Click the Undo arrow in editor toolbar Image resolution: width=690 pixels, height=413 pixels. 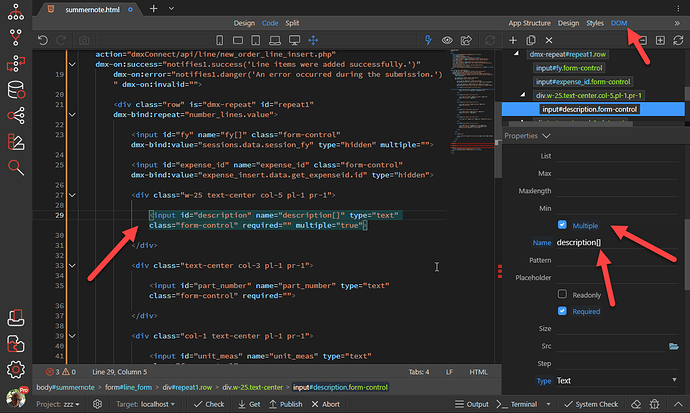click(43, 40)
